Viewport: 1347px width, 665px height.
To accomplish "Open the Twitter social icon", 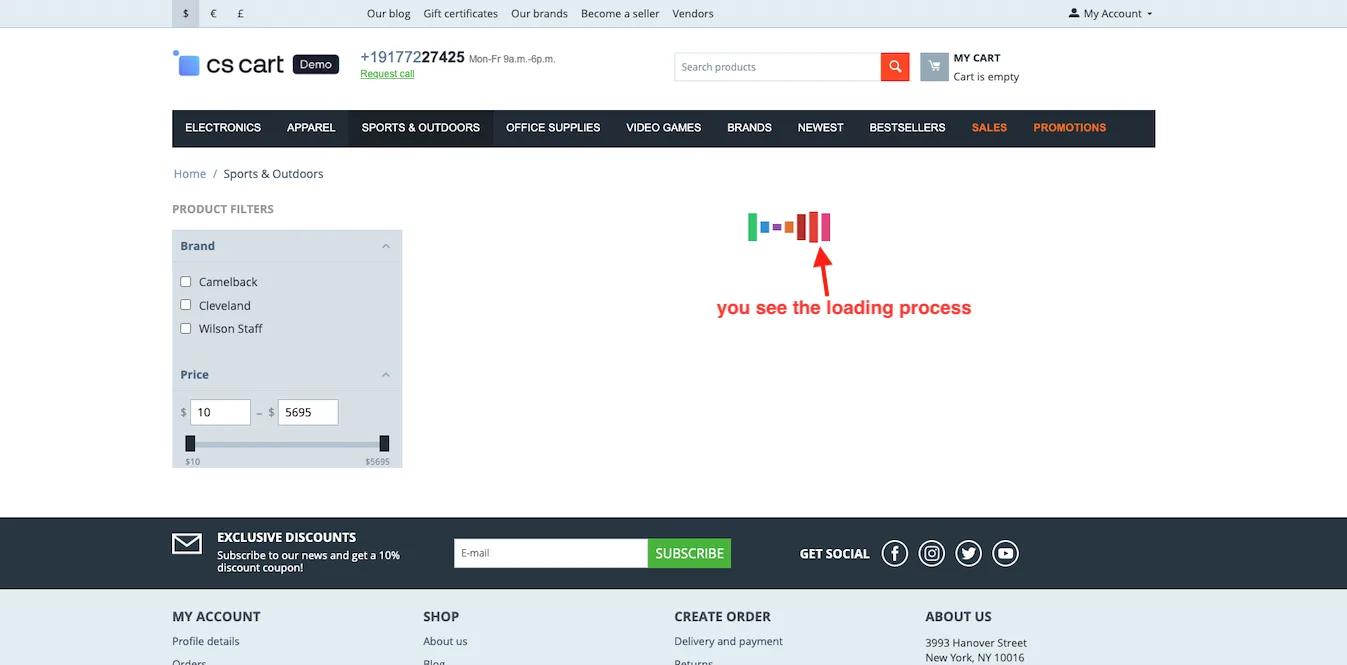I will pos(968,553).
